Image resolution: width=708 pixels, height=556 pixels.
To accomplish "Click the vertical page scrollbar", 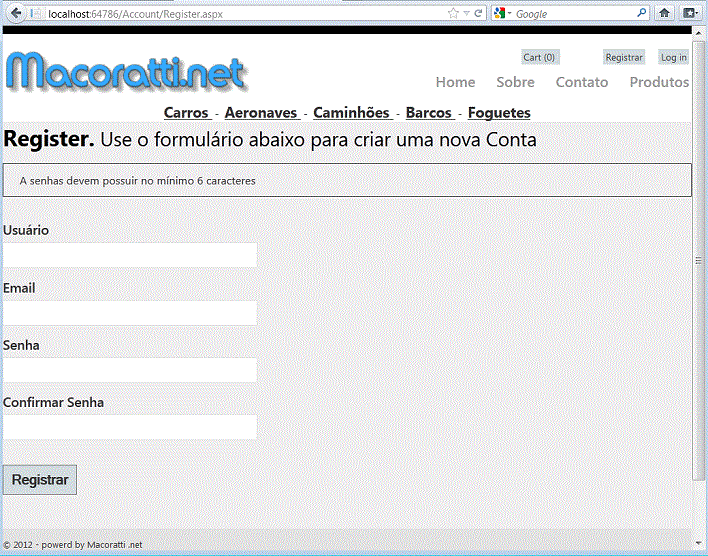I will point(699,260).
